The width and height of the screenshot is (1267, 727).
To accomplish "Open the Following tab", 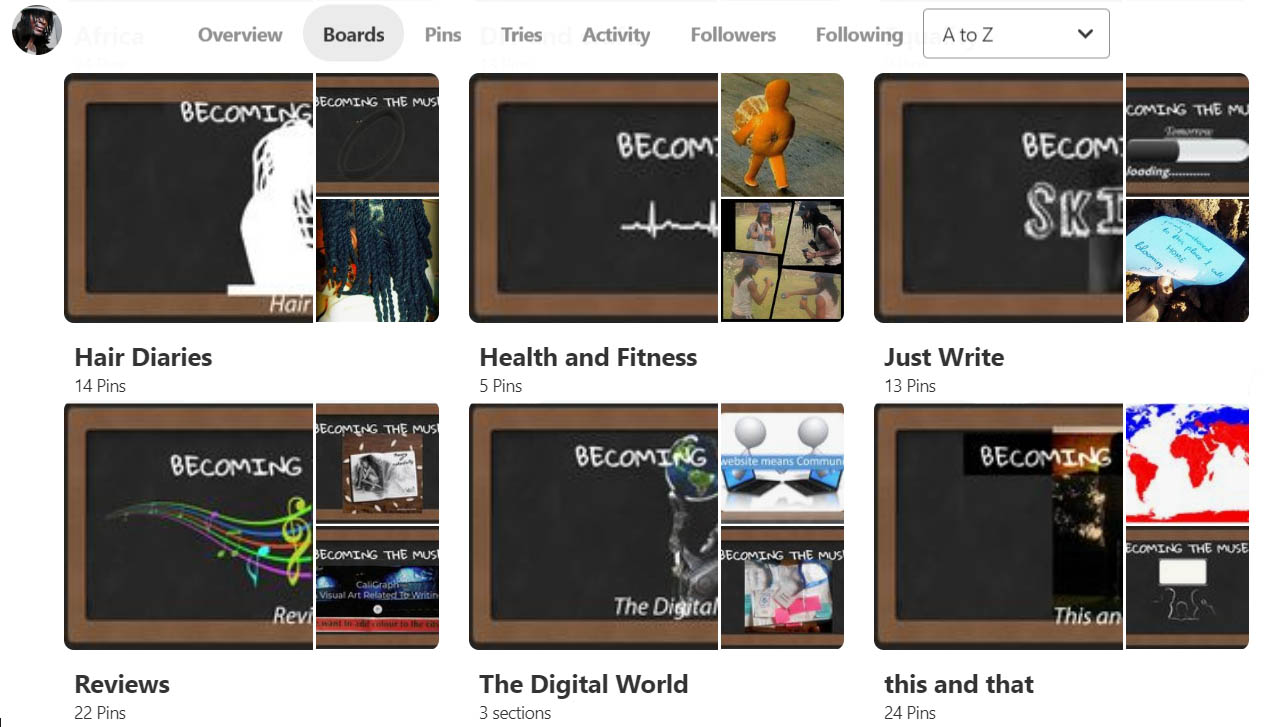I will click(x=859, y=34).
